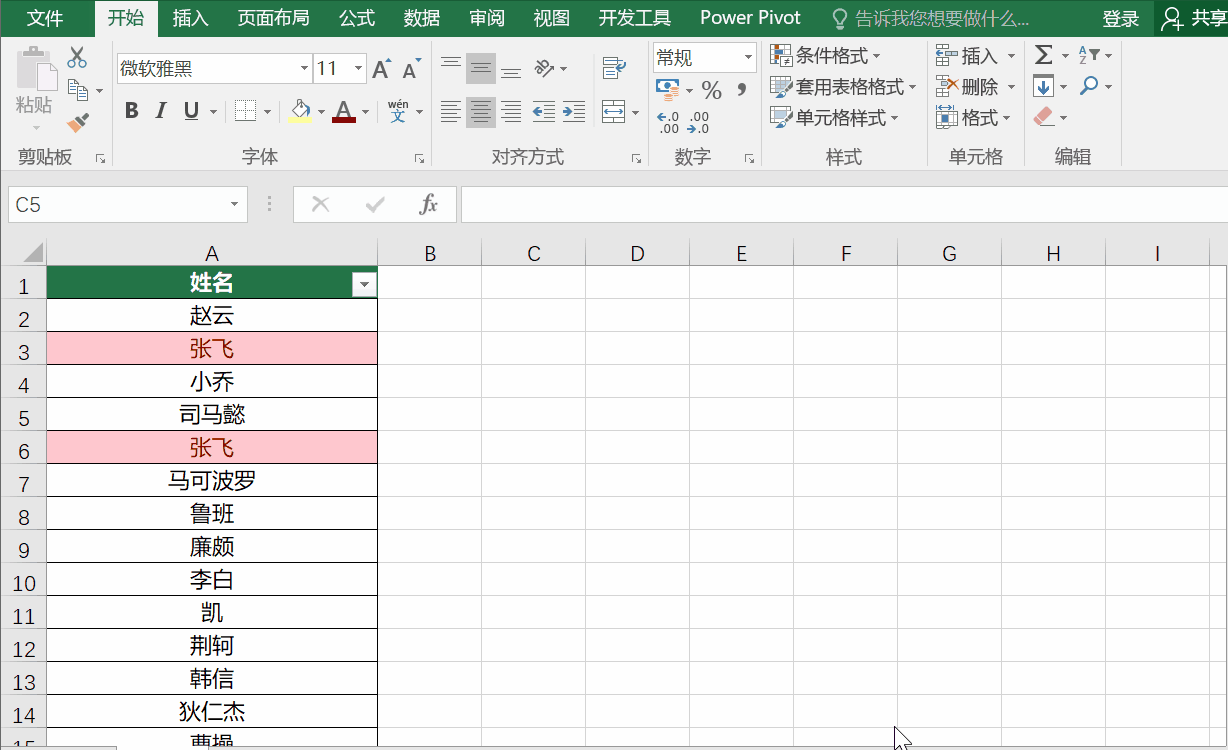Toggle Wrap Text for cells
Viewport: 1228px width, 750px height.
point(613,68)
